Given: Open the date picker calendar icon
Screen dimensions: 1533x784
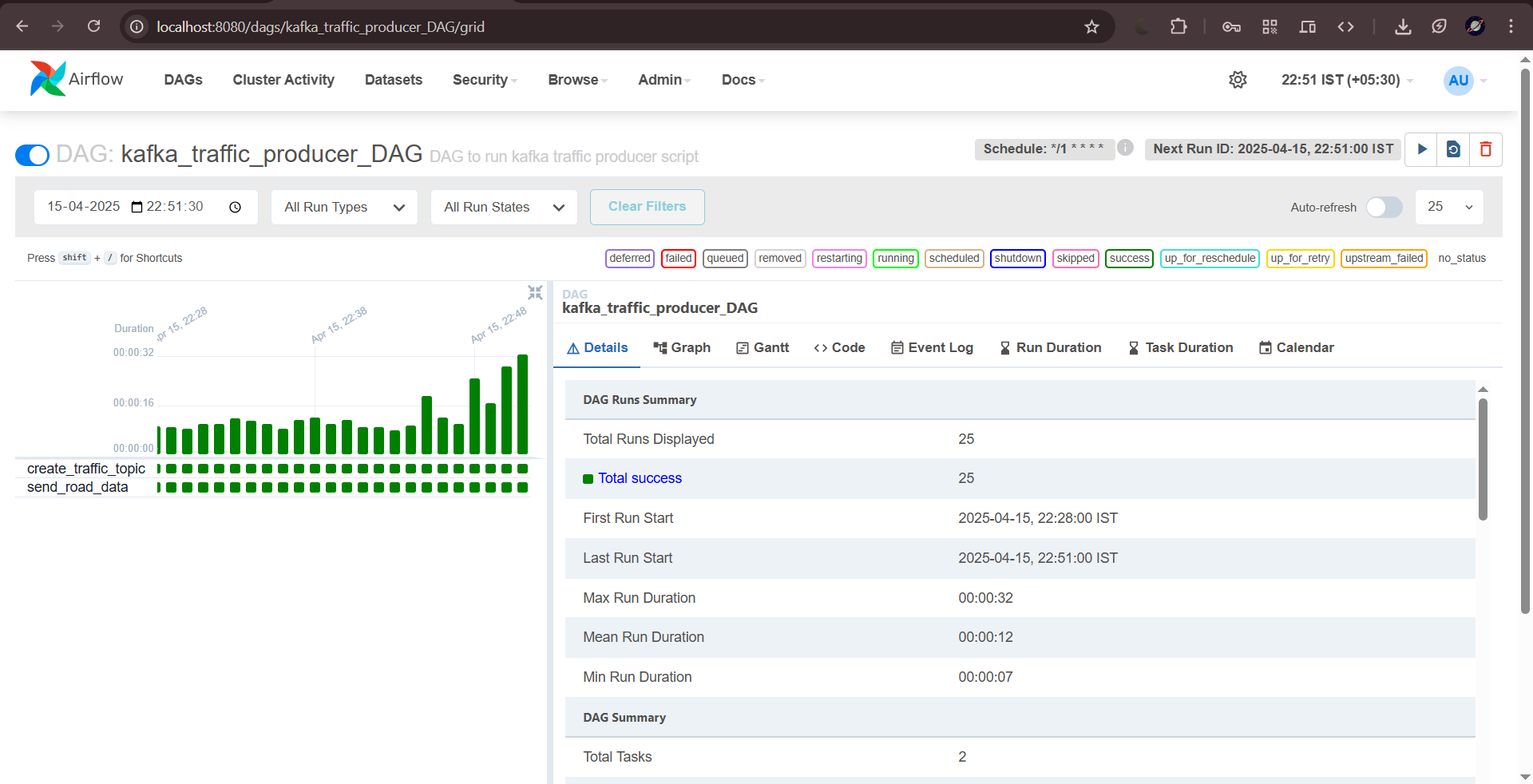Looking at the screenshot, I should tap(136, 206).
